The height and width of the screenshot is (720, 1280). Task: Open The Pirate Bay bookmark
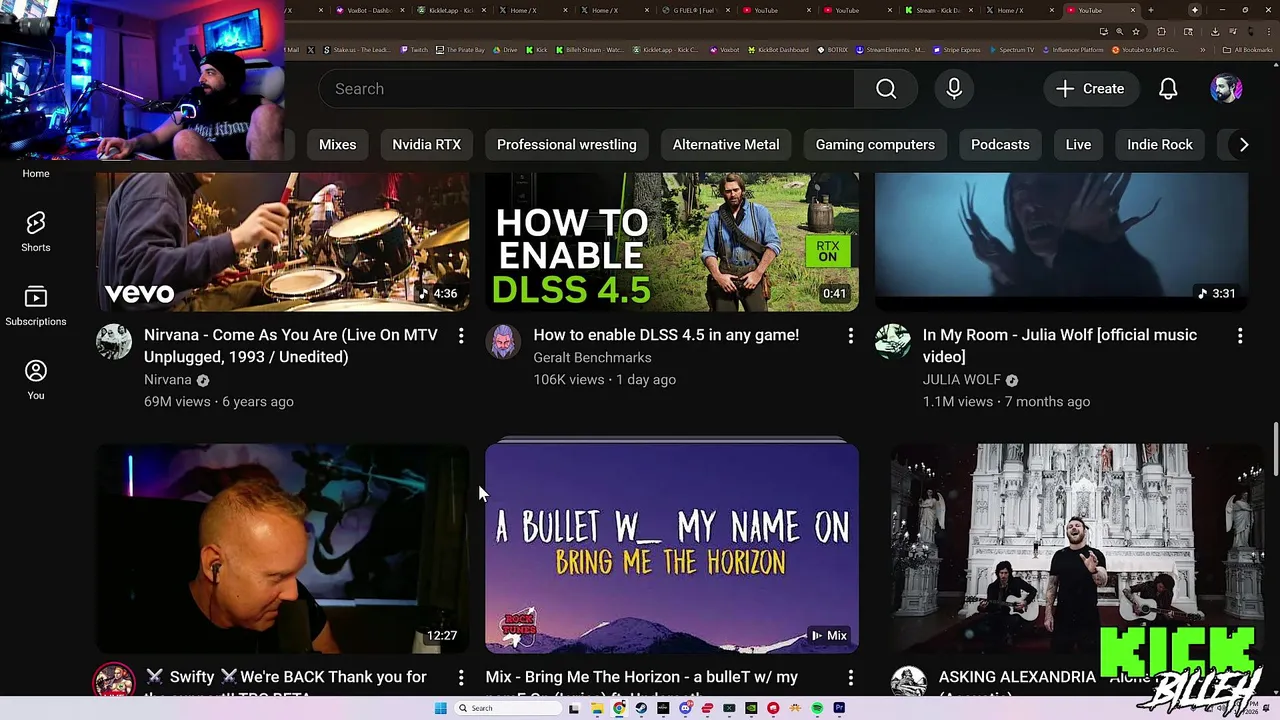tap(459, 49)
